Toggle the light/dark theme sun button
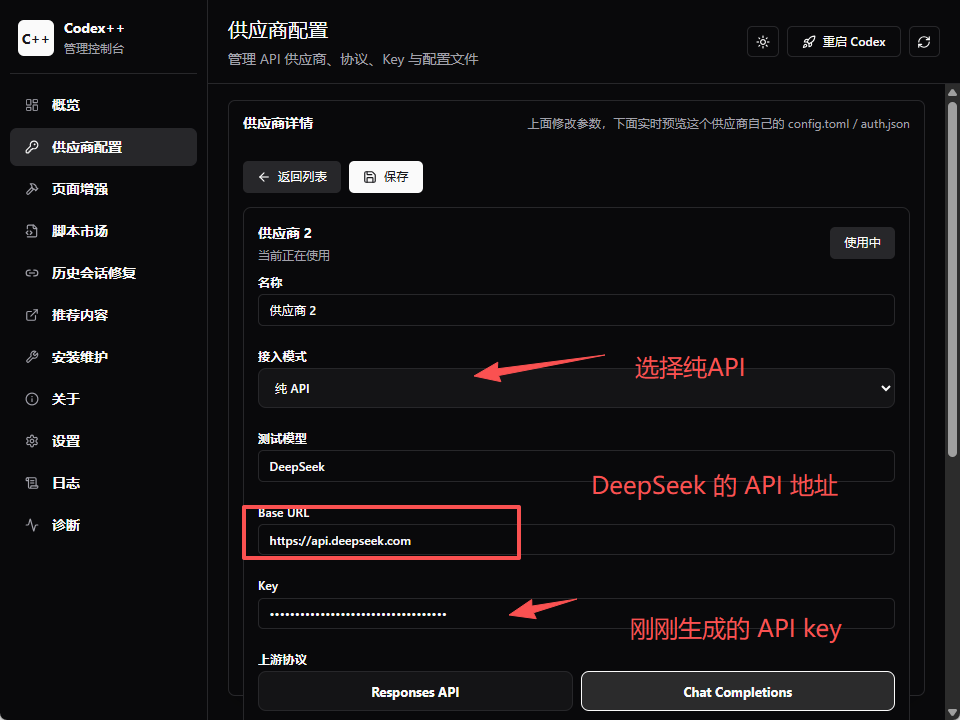 coord(763,42)
